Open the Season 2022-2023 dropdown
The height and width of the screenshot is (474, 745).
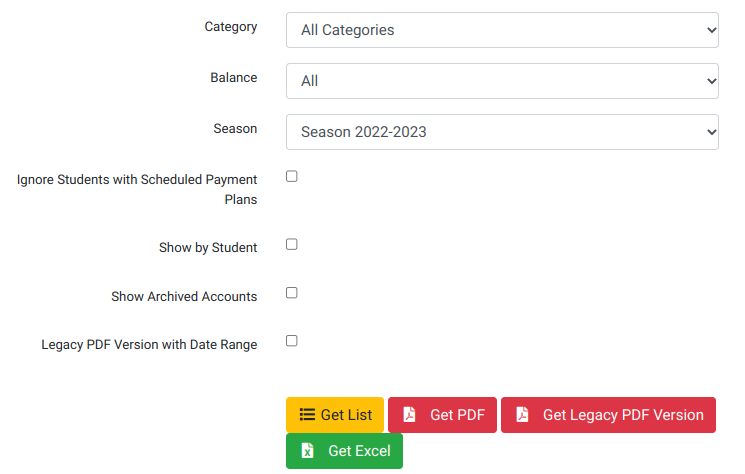point(502,132)
